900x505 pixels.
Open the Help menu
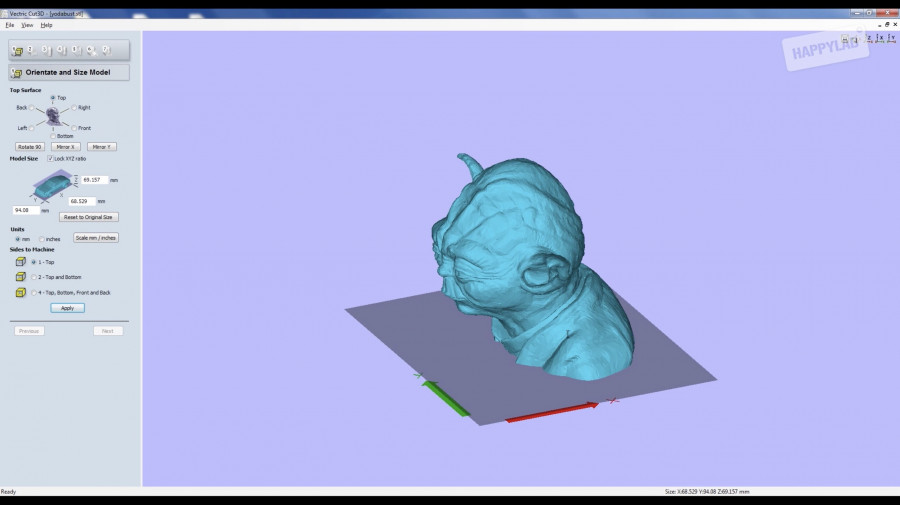46,25
